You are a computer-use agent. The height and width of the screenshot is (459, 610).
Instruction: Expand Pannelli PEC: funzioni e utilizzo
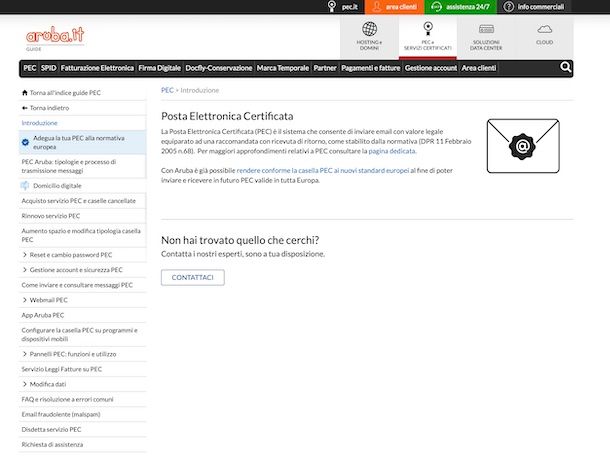(x=25, y=354)
